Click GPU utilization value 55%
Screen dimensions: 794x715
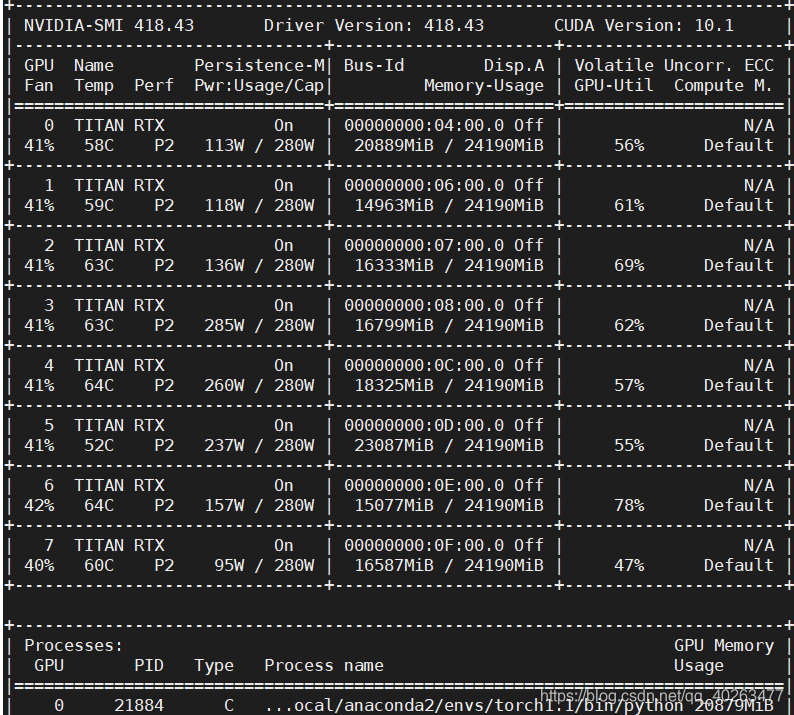[x=629, y=445]
